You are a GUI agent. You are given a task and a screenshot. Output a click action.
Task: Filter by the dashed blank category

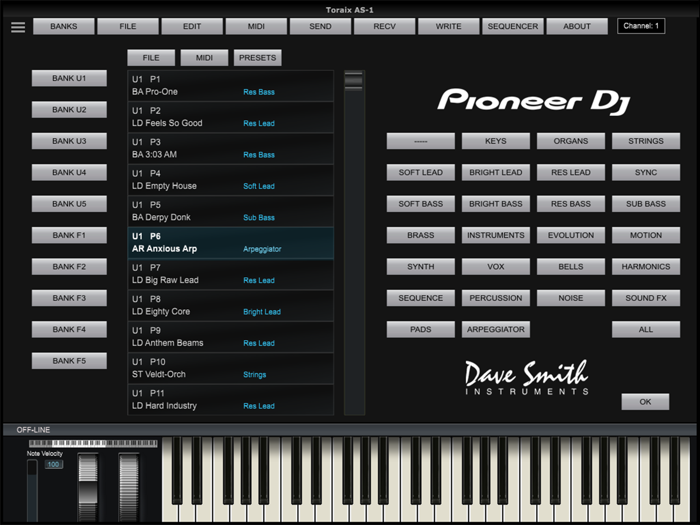(421, 141)
